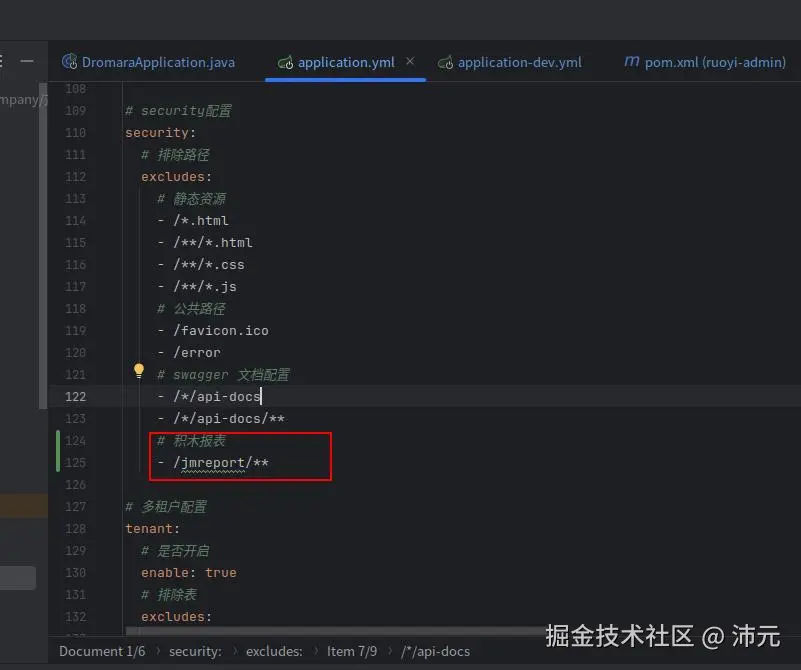The image size is (801, 670).
Task: Click the 'security:' breadcrumb
Action: pyautogui.click(x=195, y=651)
